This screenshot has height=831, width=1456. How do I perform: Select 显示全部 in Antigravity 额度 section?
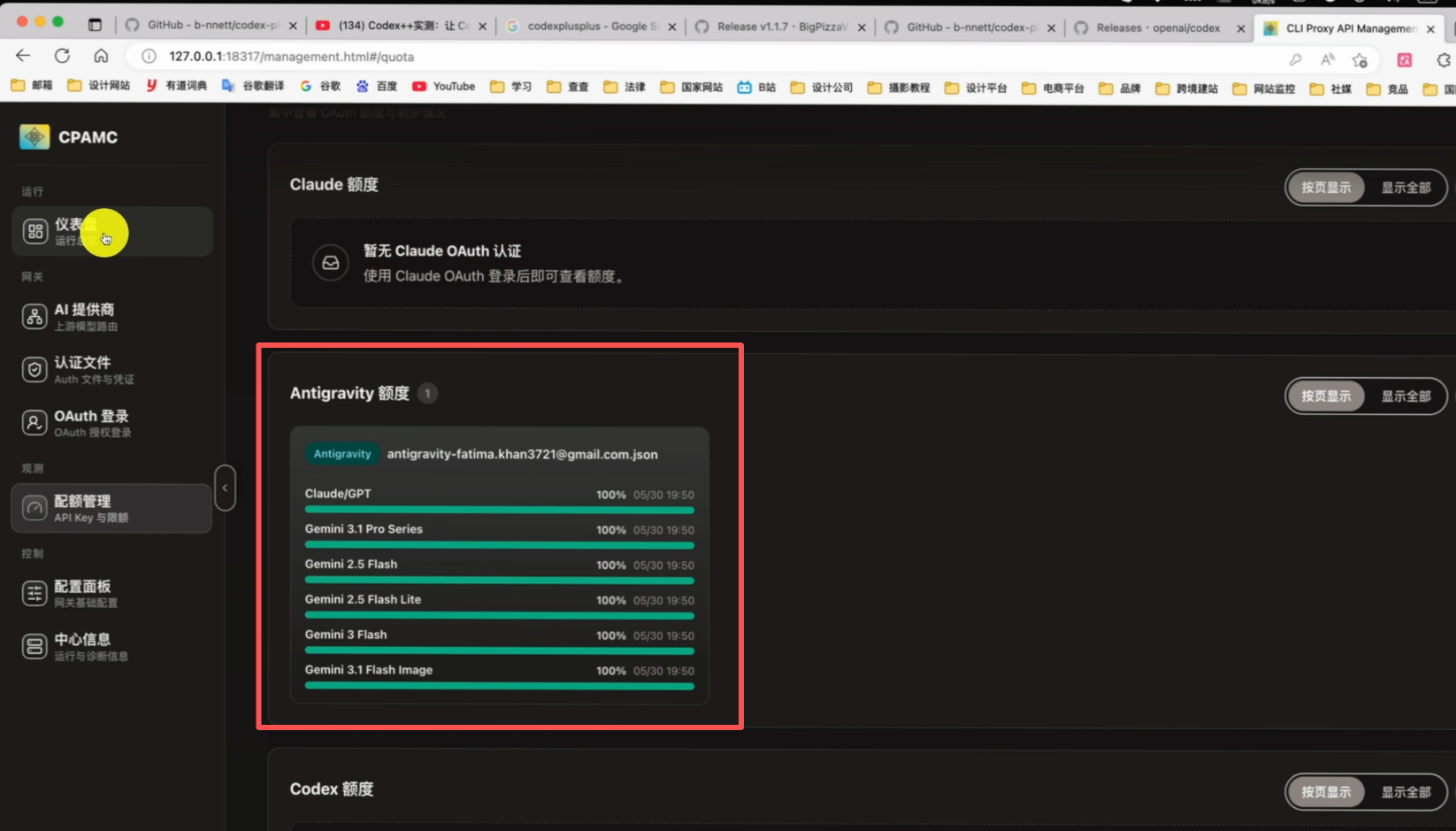click(x=1406, y=396)
